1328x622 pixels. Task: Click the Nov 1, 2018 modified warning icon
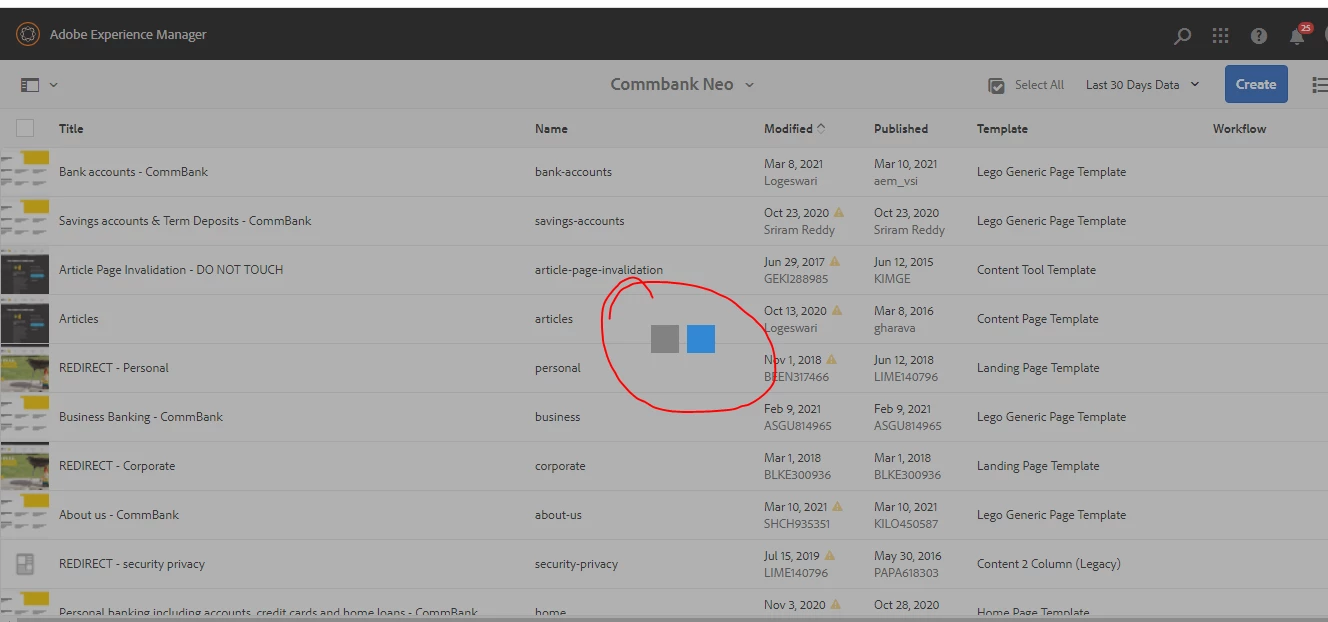[831, 359]
